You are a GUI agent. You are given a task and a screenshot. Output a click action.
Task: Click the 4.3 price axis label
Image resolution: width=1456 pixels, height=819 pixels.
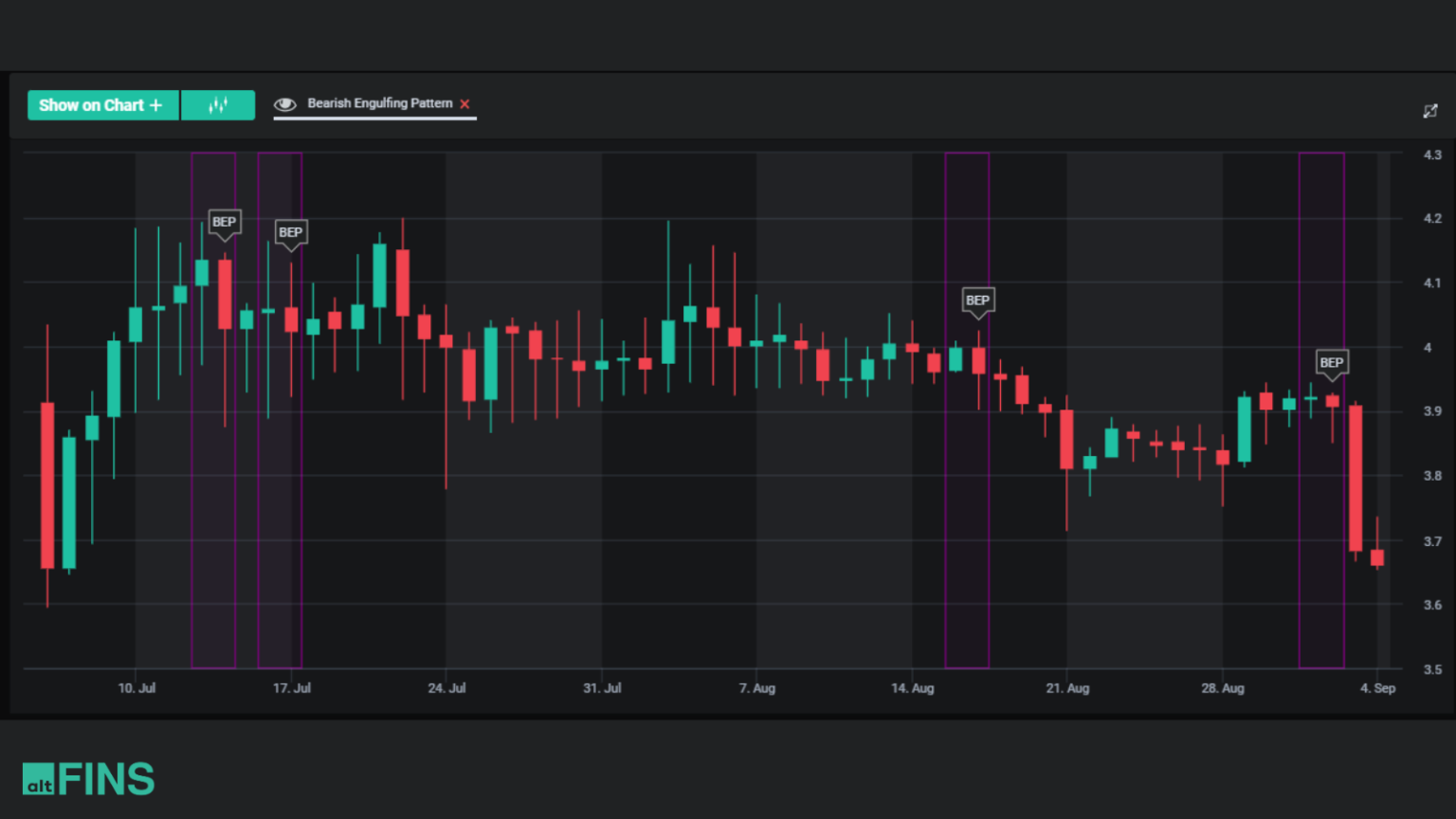[x=1432, y=155]
